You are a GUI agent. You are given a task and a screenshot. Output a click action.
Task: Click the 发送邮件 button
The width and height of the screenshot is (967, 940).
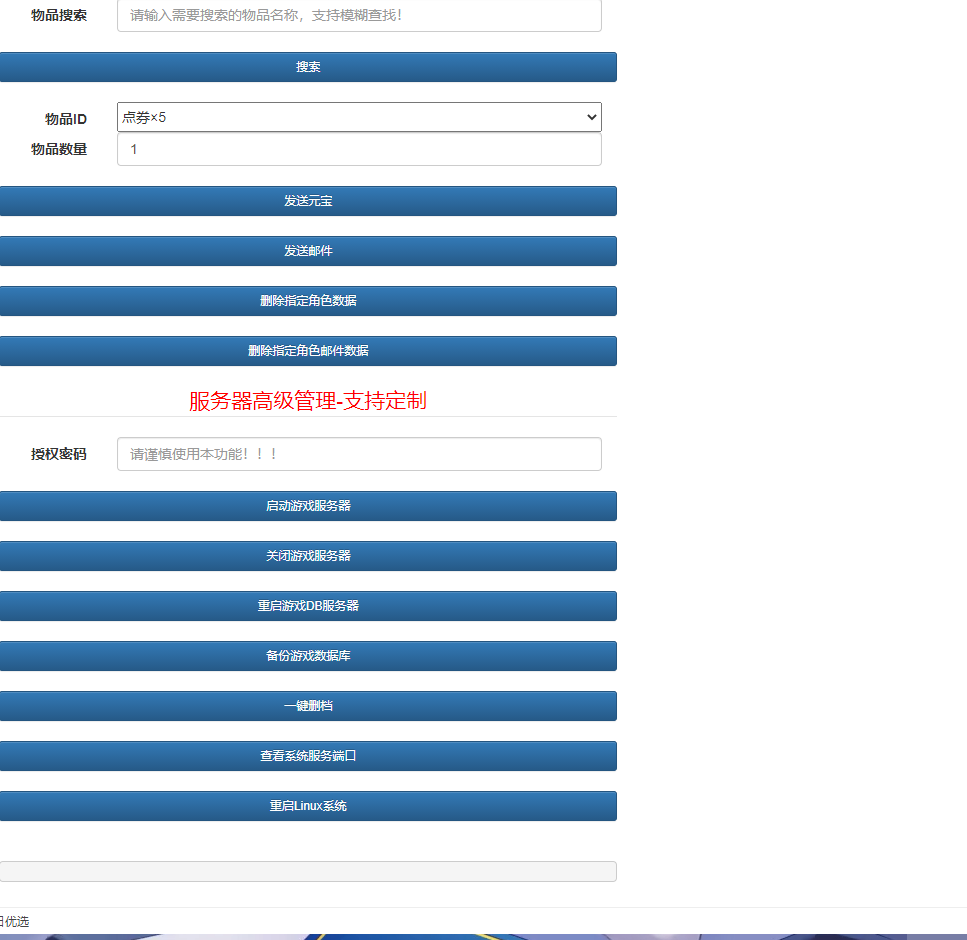point(308,251)
